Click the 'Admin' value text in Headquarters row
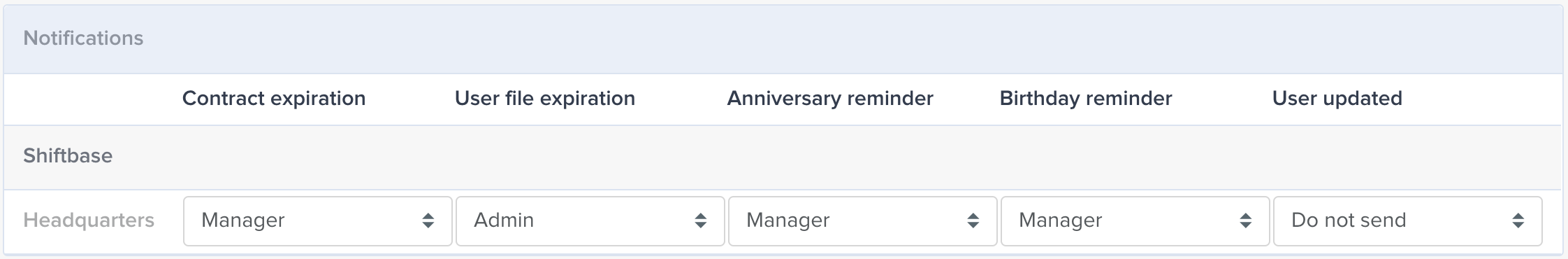The height and width of the screenshot is (259, 1568). click(x=504, y=220)
